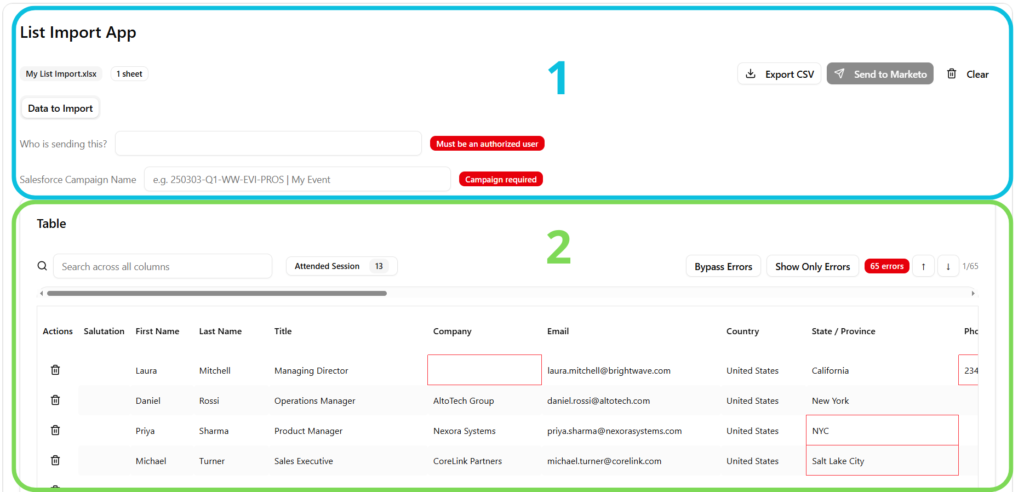The height and width of the screenshot is (492, 1024).
Task: Click the Salesforce Campaign Name input
Action: pyautogui.click(x=297, y=180)
